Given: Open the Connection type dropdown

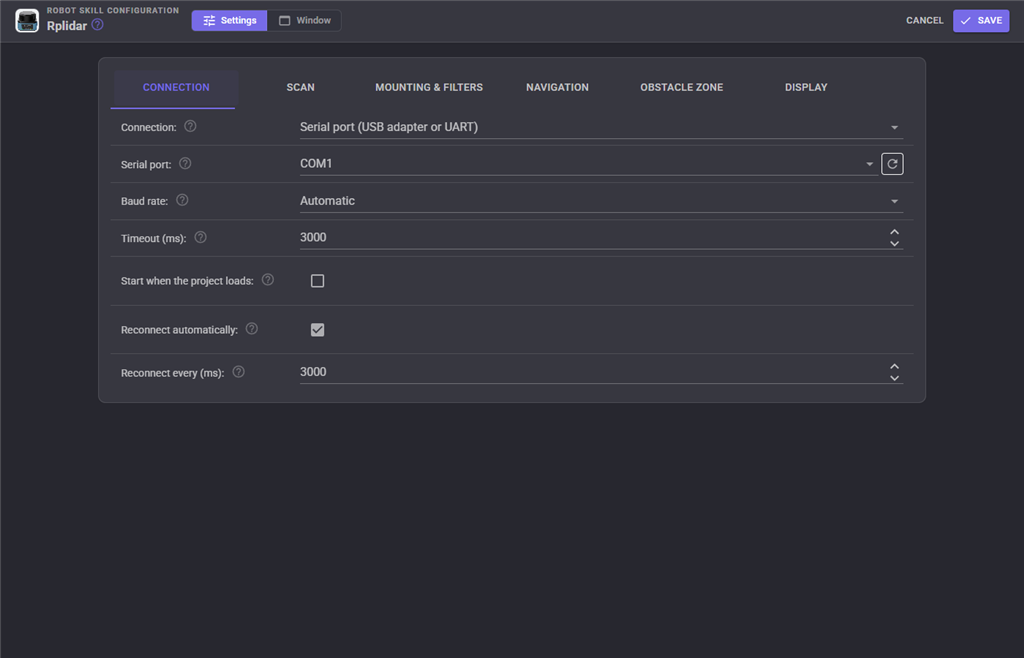Looking at the screenshot, I should pyautogui.click(x=601, y=127).
